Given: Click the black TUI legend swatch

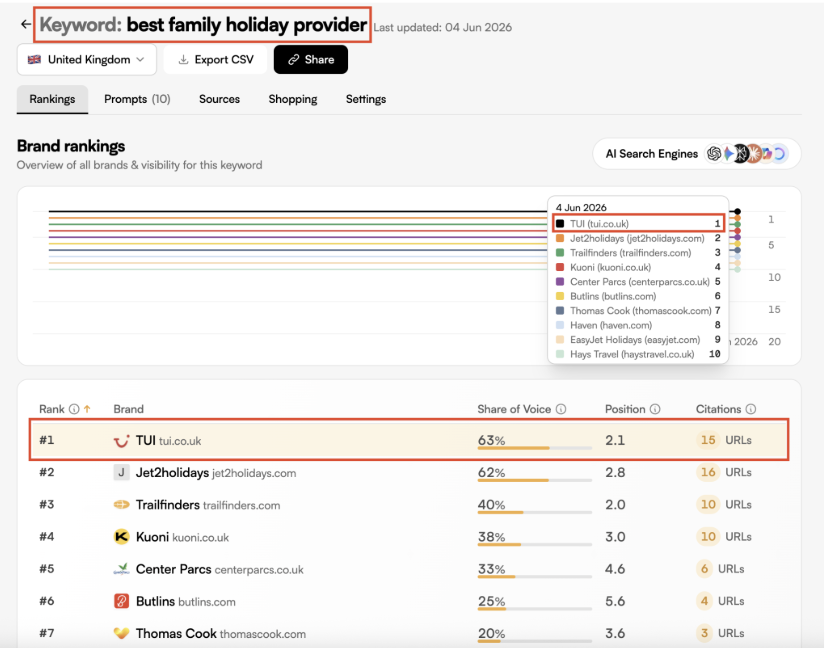Looking at the screenshot, I should click(x=560, y=224).
